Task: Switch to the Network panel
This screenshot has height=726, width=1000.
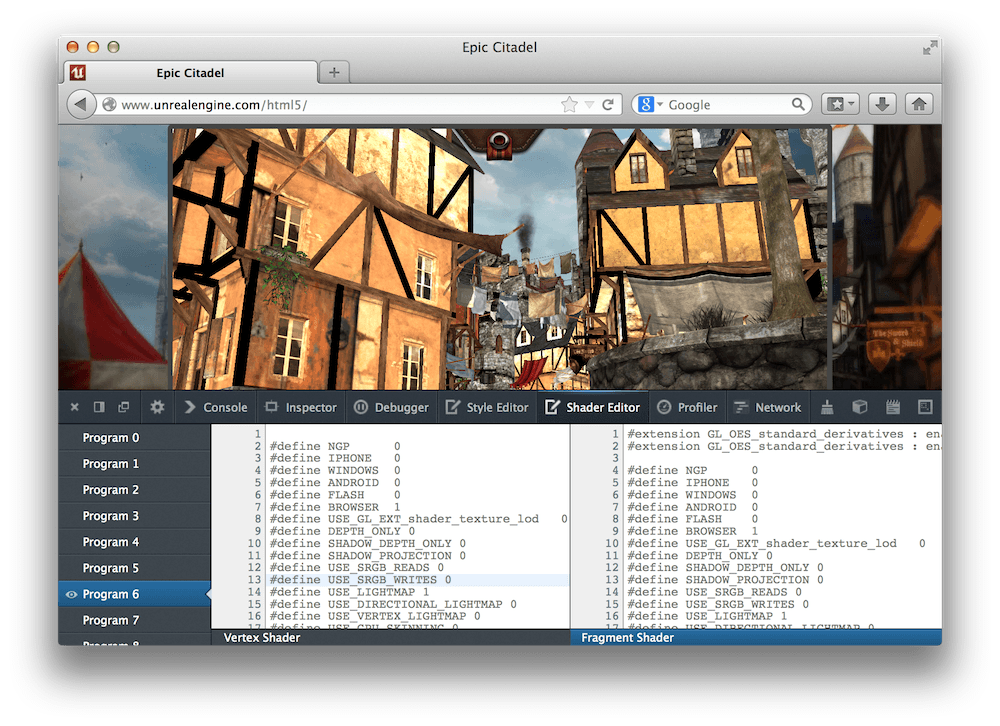Action: click(x=768, y=407)
